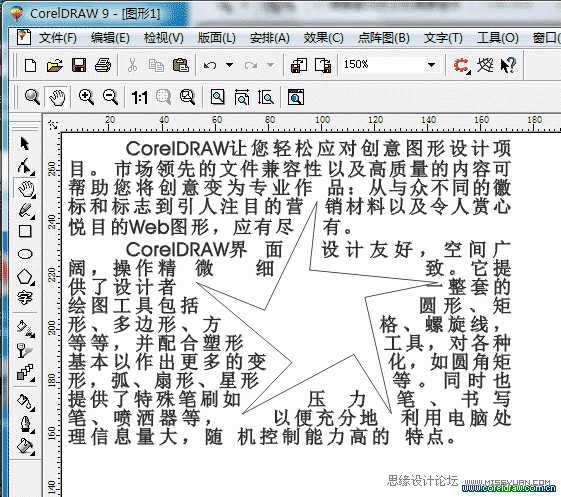
Task: Click the Cut scissors icon
Action: point(132,65)
